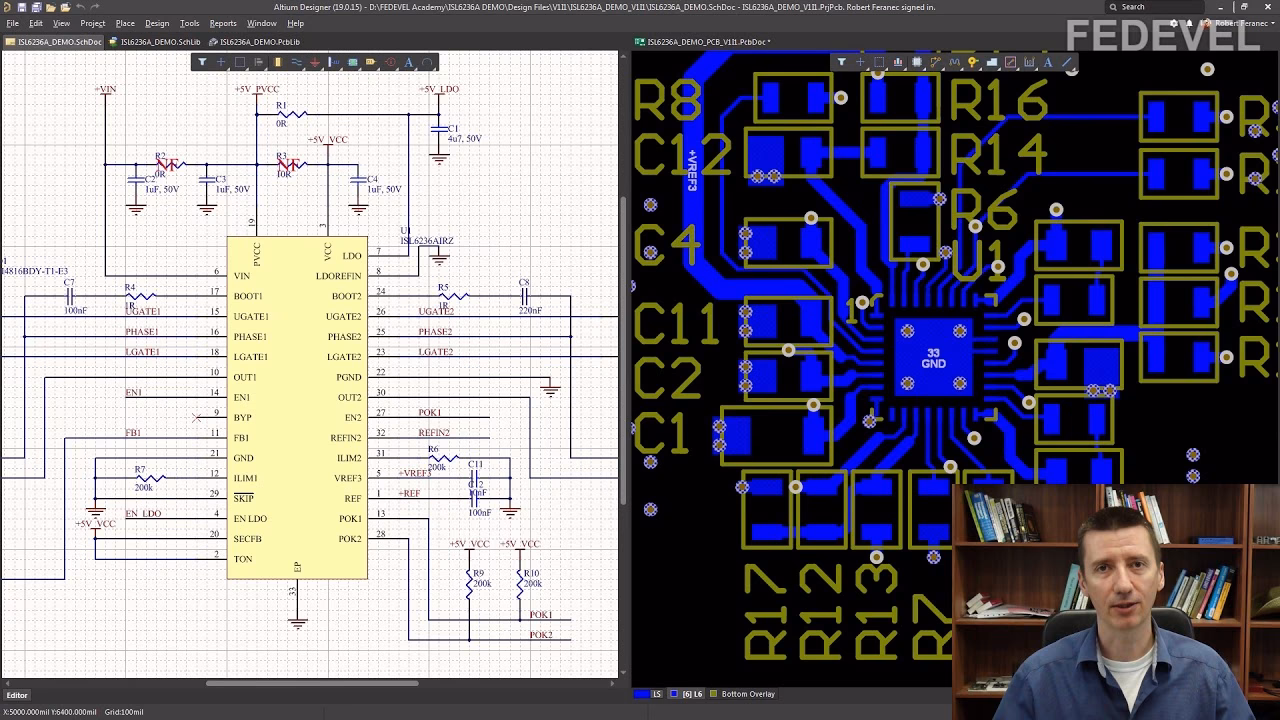Select the place via tool in PCB toolbar
The height and width of the screenshot is (720, 1280).
click(972, 62)
